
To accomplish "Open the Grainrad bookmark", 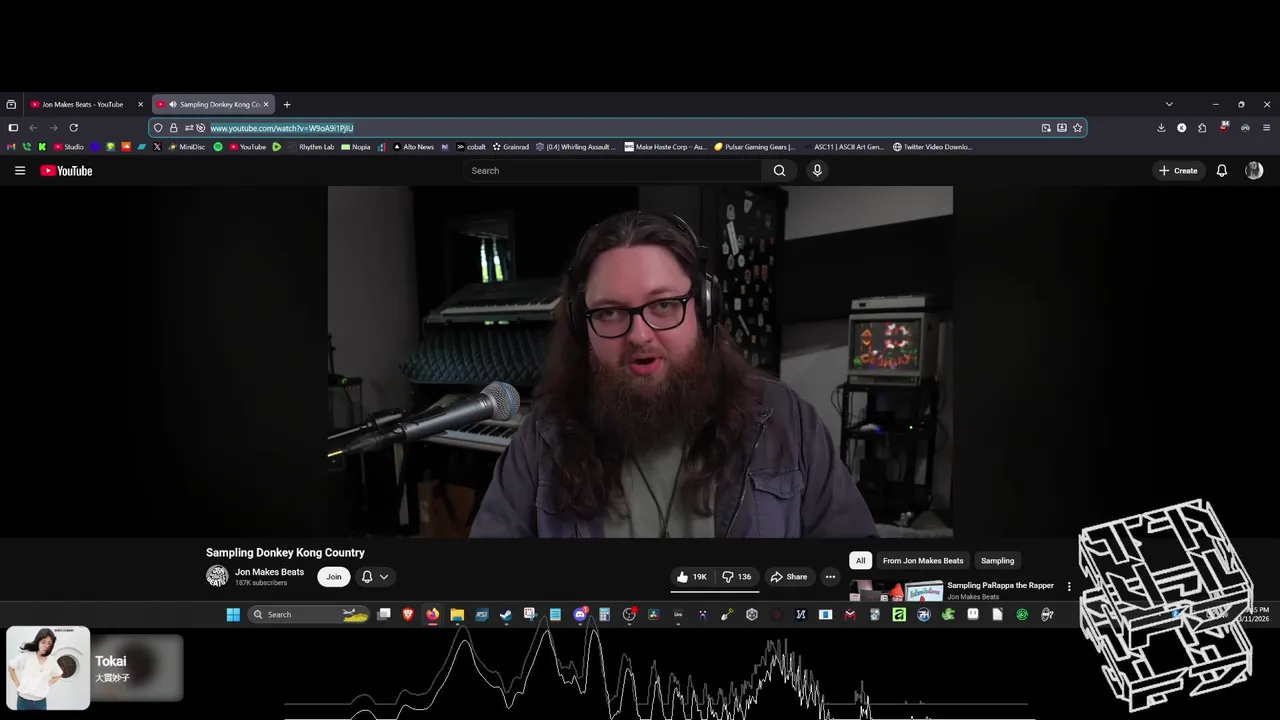I will click(510, 147).
